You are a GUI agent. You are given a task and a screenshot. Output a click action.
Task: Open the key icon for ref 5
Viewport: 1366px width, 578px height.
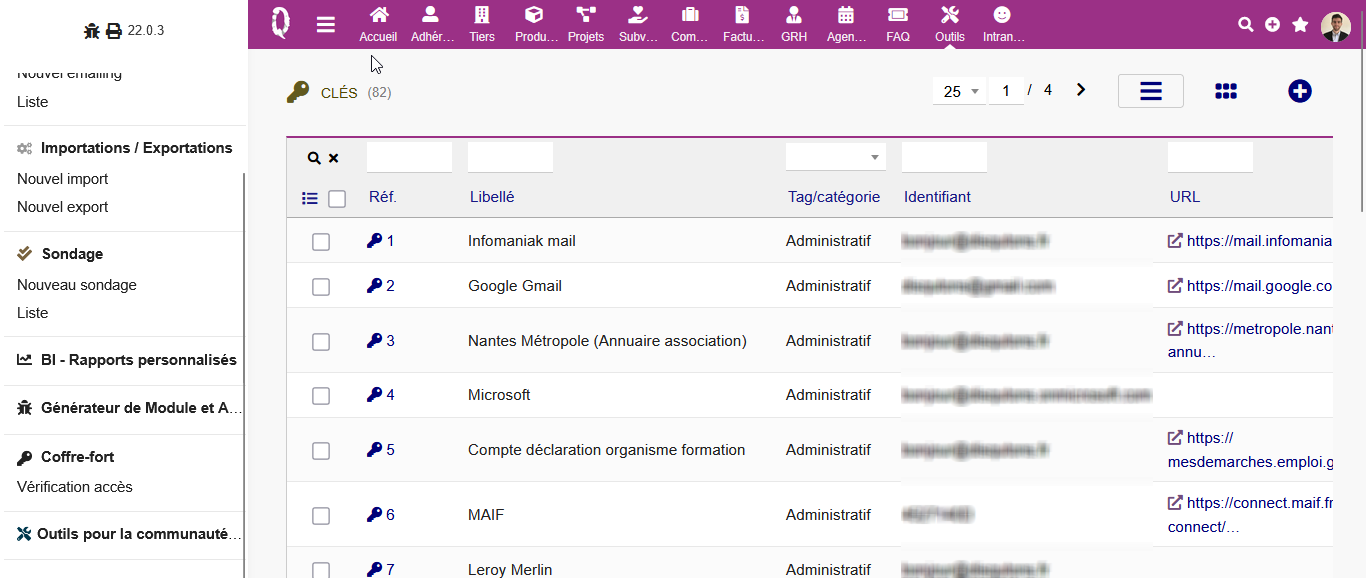pos(374,449)
